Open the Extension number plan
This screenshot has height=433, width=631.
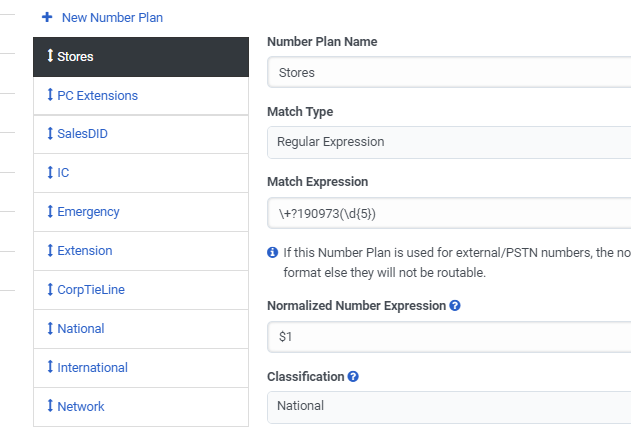pos(85,251)
